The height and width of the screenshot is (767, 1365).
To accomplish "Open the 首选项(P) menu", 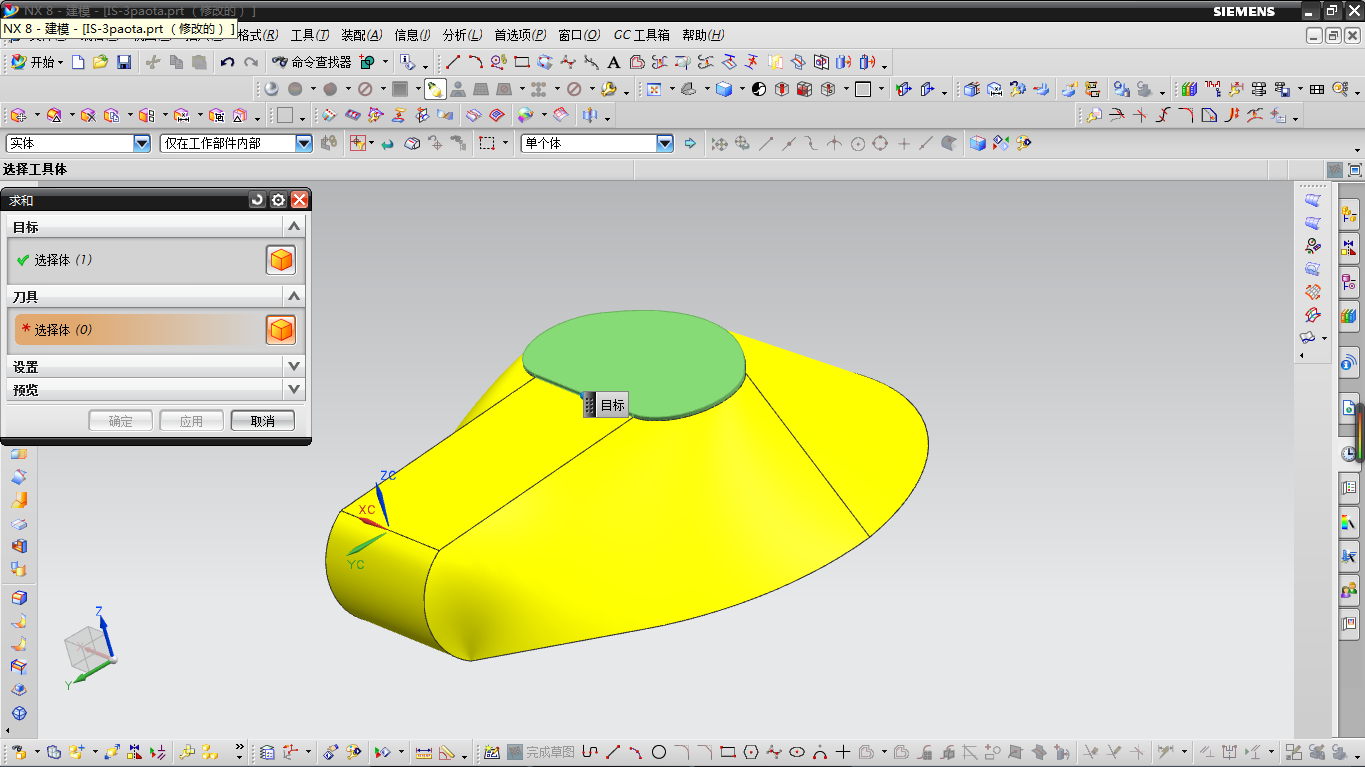I will [520, 35].
